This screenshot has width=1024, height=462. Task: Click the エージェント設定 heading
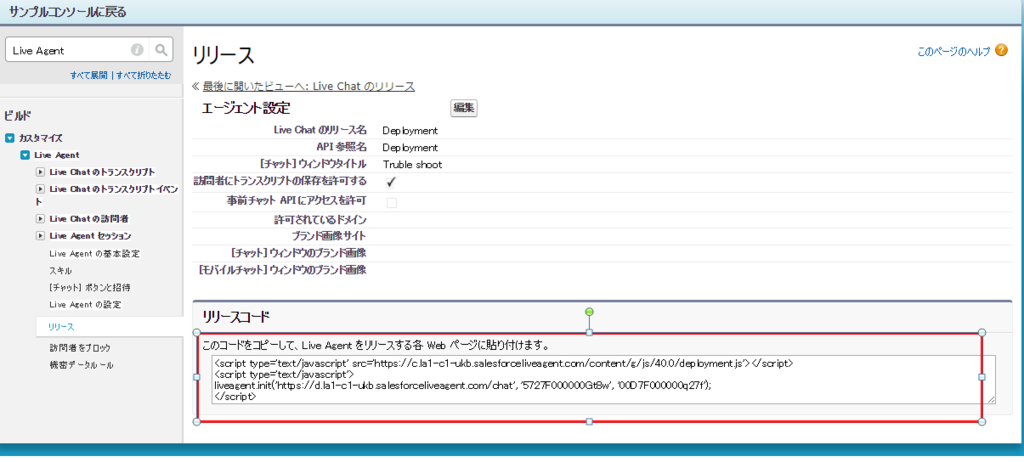pos(246,108)
